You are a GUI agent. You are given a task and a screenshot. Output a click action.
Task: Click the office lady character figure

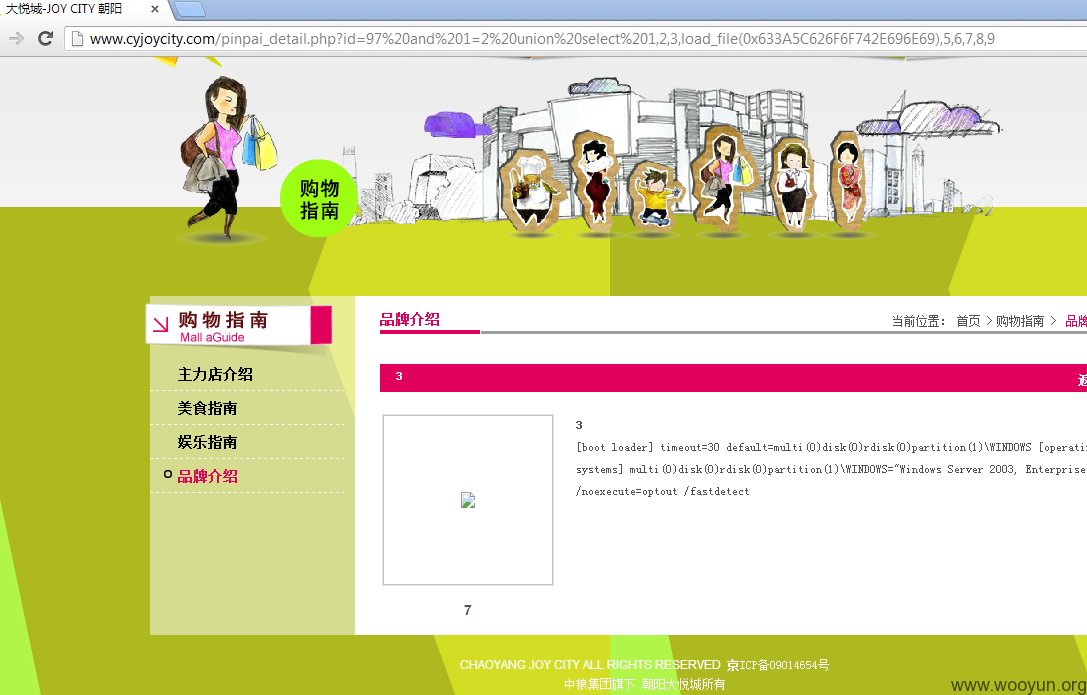pyautogui.click(x=792, y=183)
